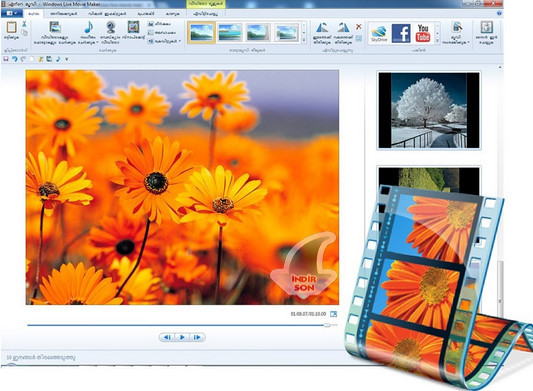The image size is (533, 391).
Task: Open the Edit tab under Video Tools
Action: [206, 14]
